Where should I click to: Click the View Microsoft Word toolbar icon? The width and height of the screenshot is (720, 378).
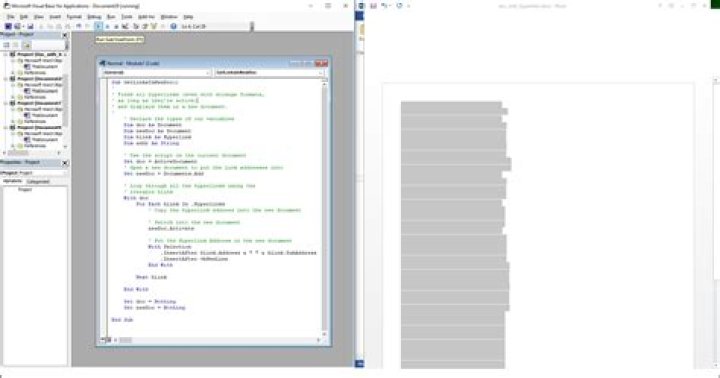tap(8, 26)
